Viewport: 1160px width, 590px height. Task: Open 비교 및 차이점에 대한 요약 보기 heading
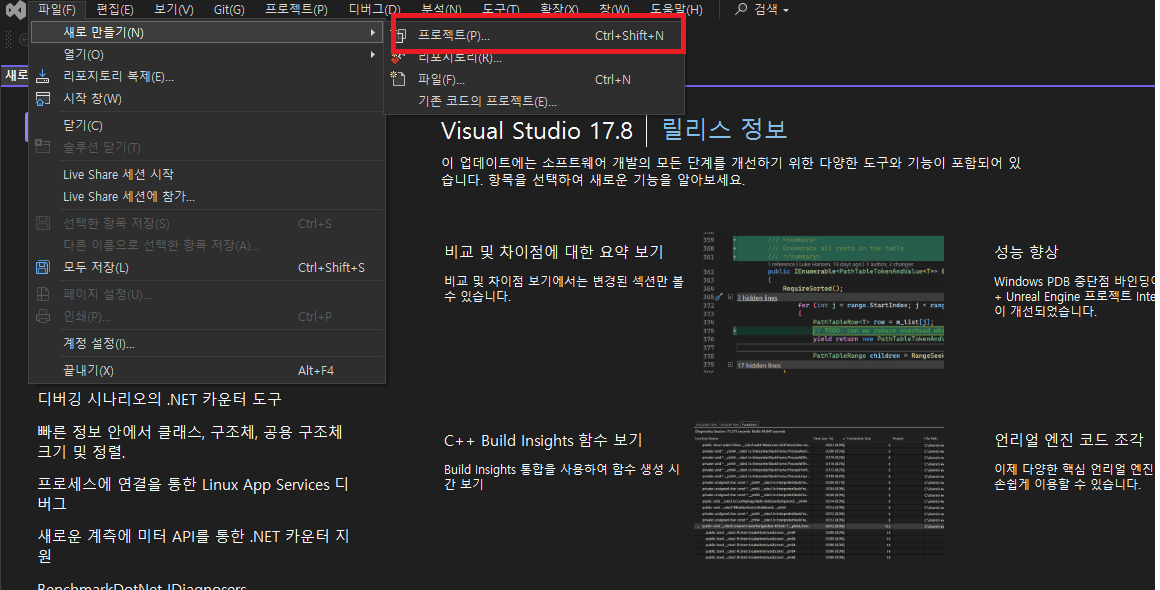[554, 252]
